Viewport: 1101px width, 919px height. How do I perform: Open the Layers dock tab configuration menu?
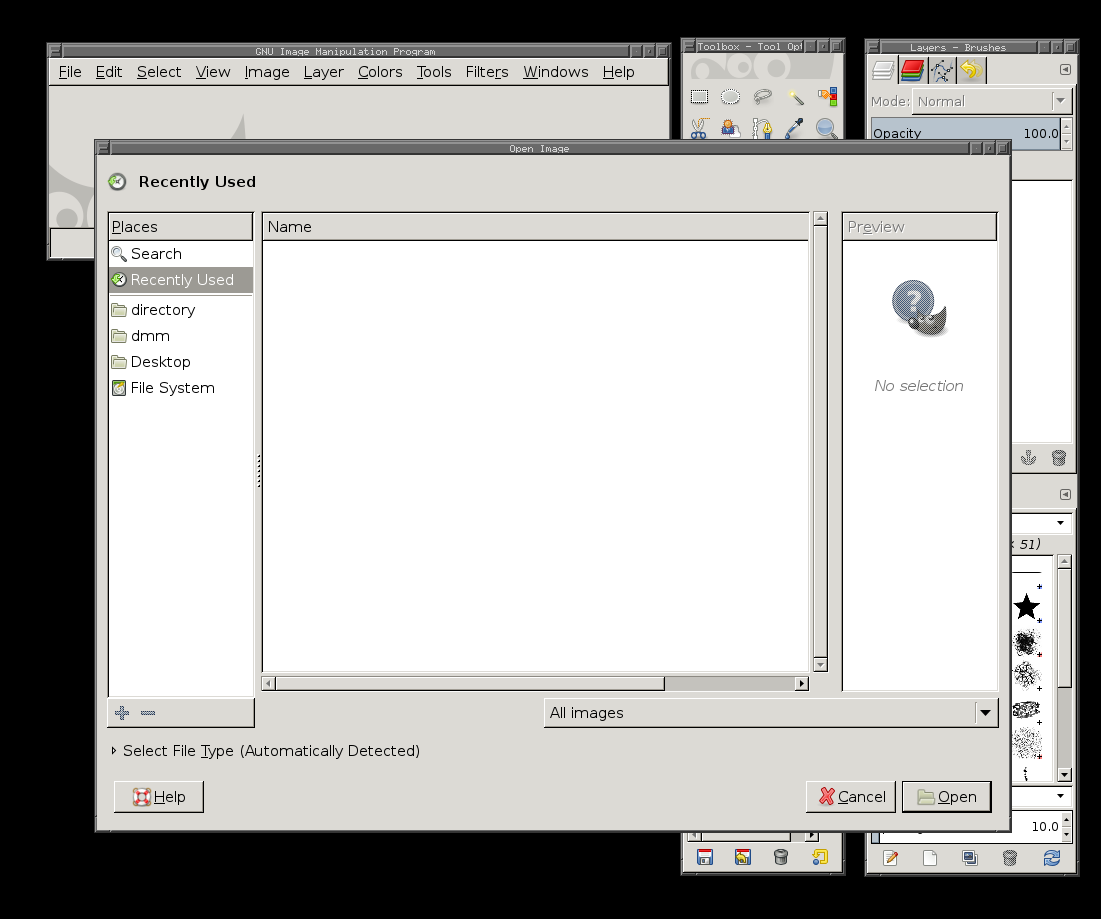(1064, 70)
